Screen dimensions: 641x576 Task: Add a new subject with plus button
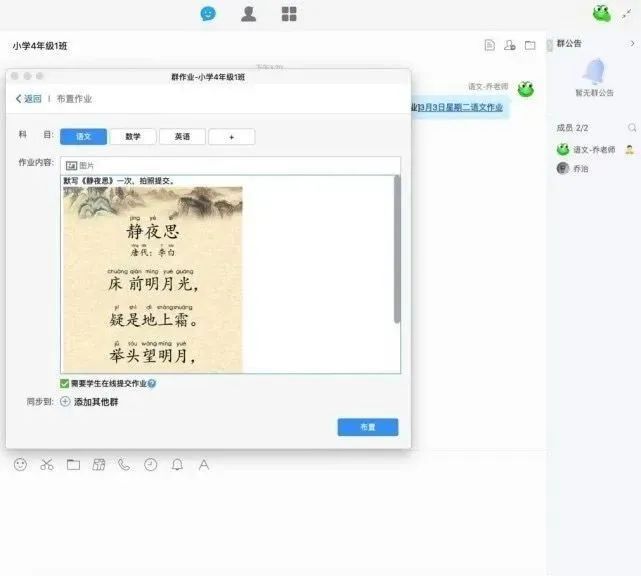(x=232, y=137)
